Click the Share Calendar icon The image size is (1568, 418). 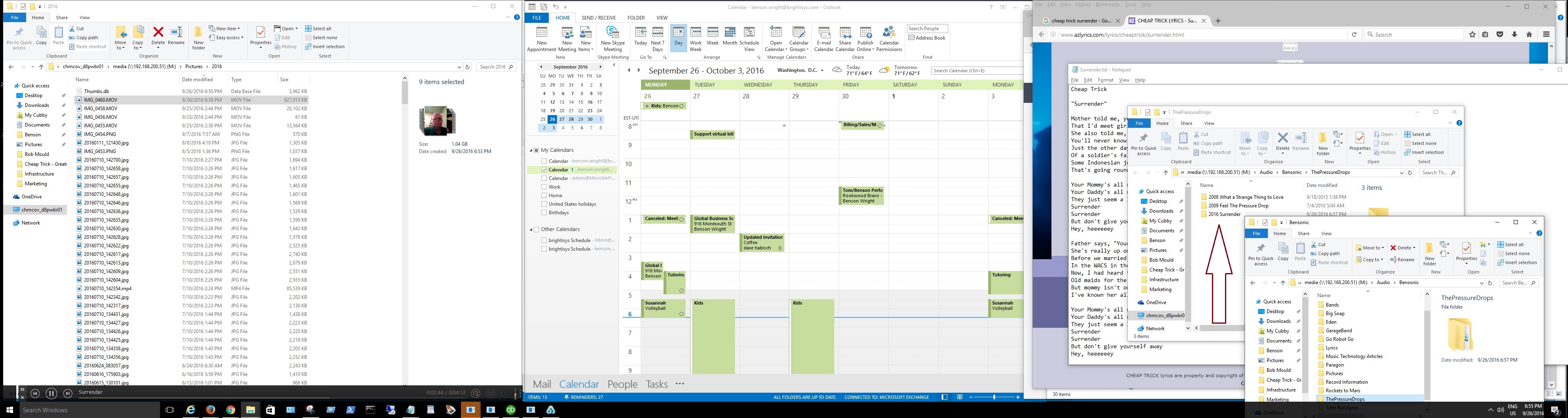pyautogui.click(x=844, y=38)
